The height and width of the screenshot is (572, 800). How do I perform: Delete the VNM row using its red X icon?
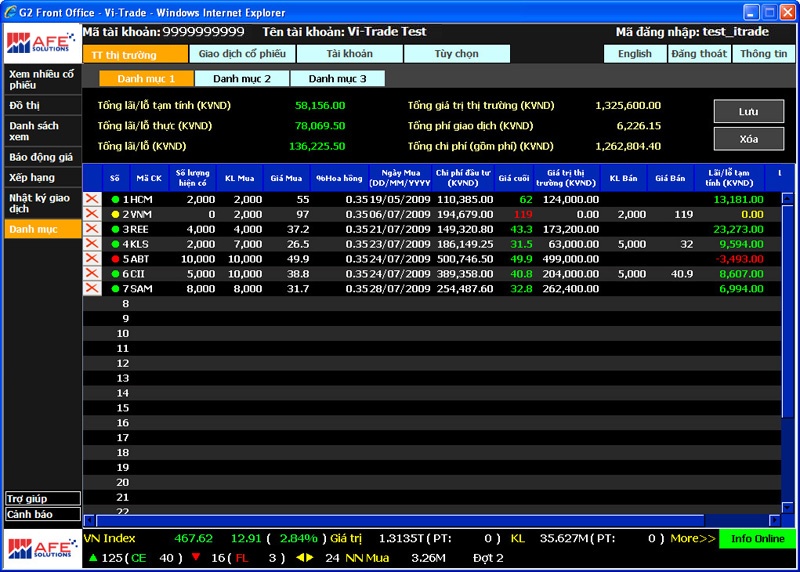[92, 214]
